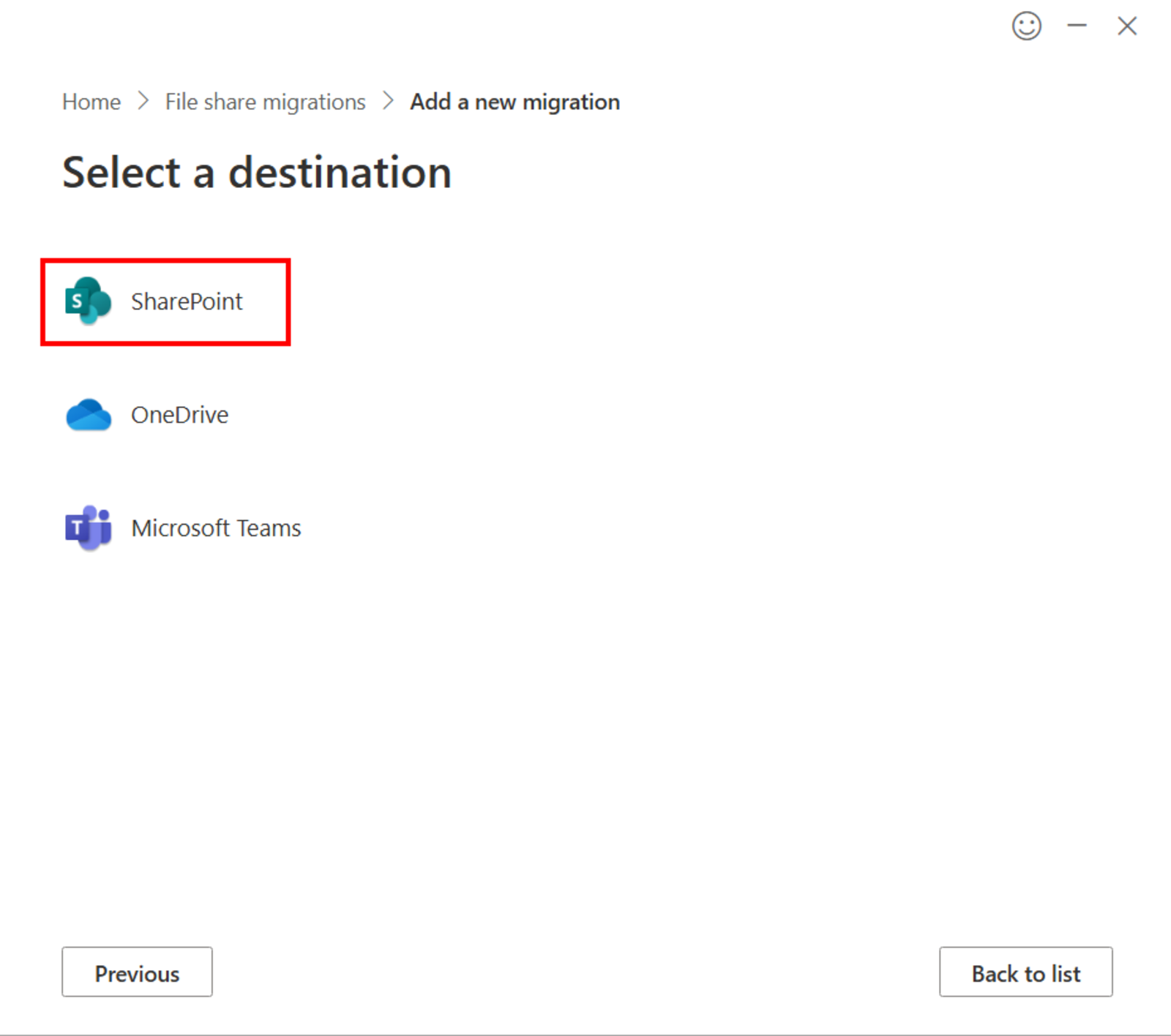Viewport: 1171px width, 1036px height.
Task: Minimize the migration tool window
Action: click(1077, 26)
